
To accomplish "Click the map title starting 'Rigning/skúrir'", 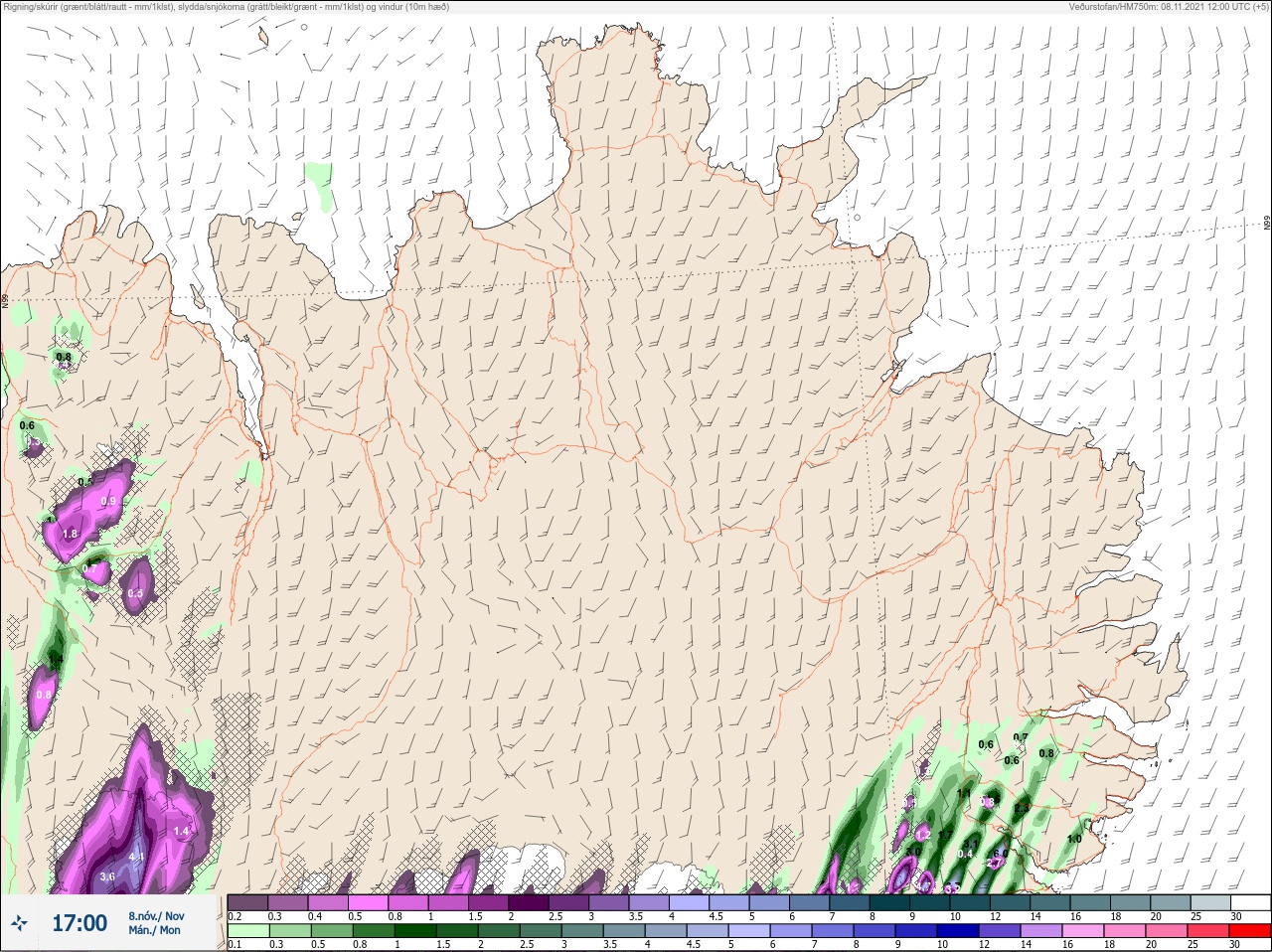I will (227, 7).
